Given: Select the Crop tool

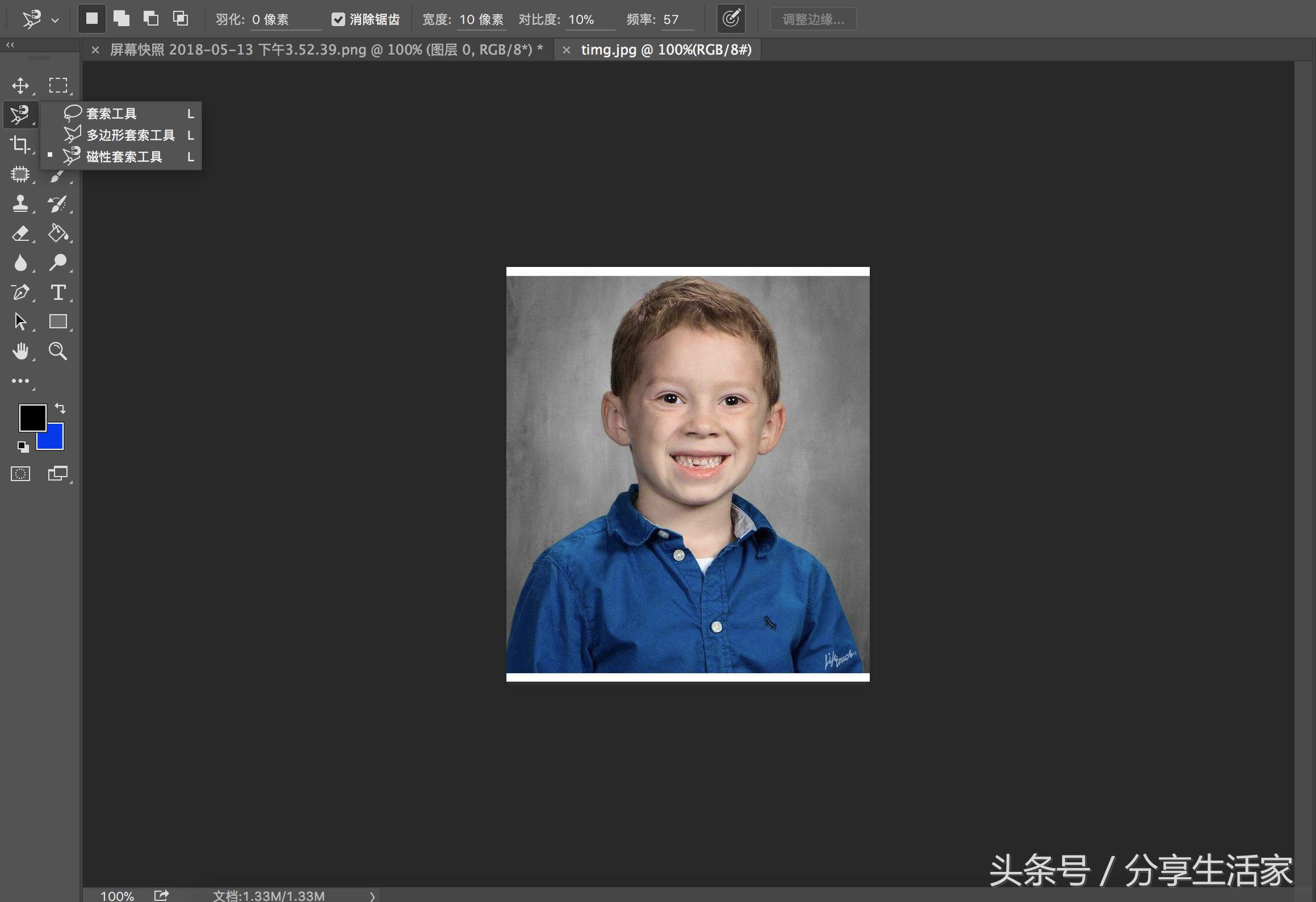Looking at the screenshot, I should [21, 145].
